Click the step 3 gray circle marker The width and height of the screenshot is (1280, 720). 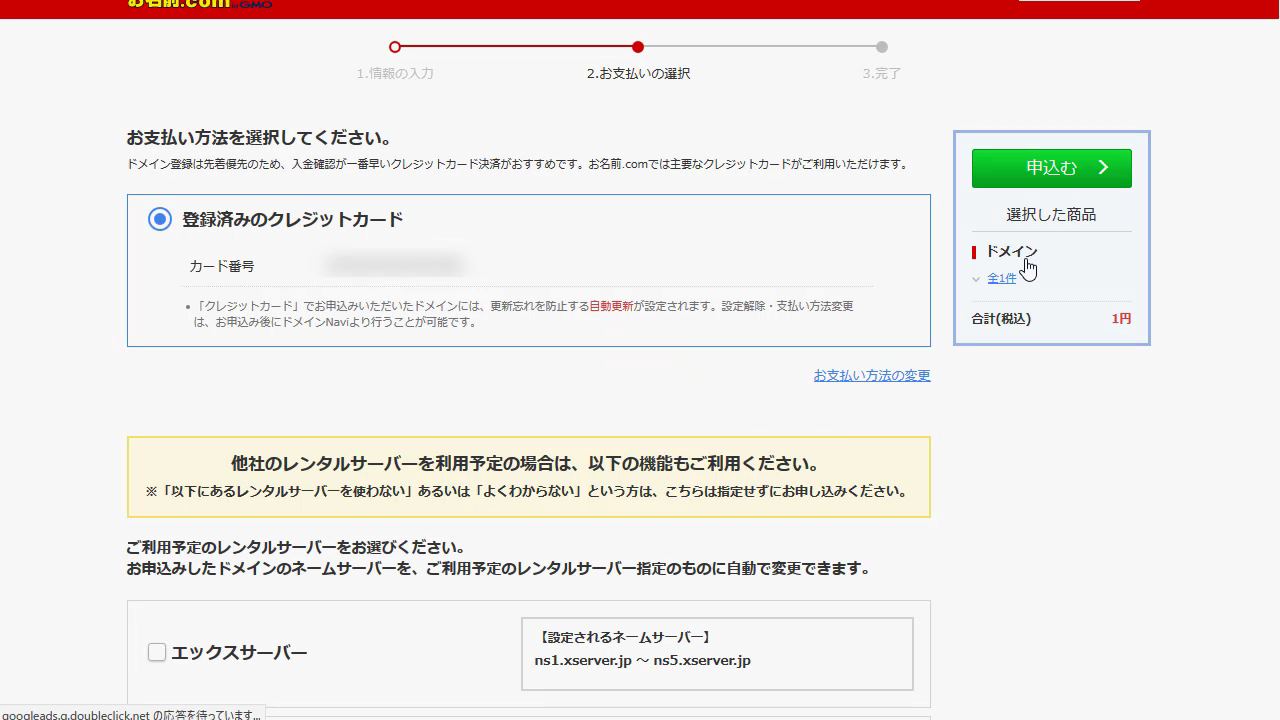click(881, 47)
